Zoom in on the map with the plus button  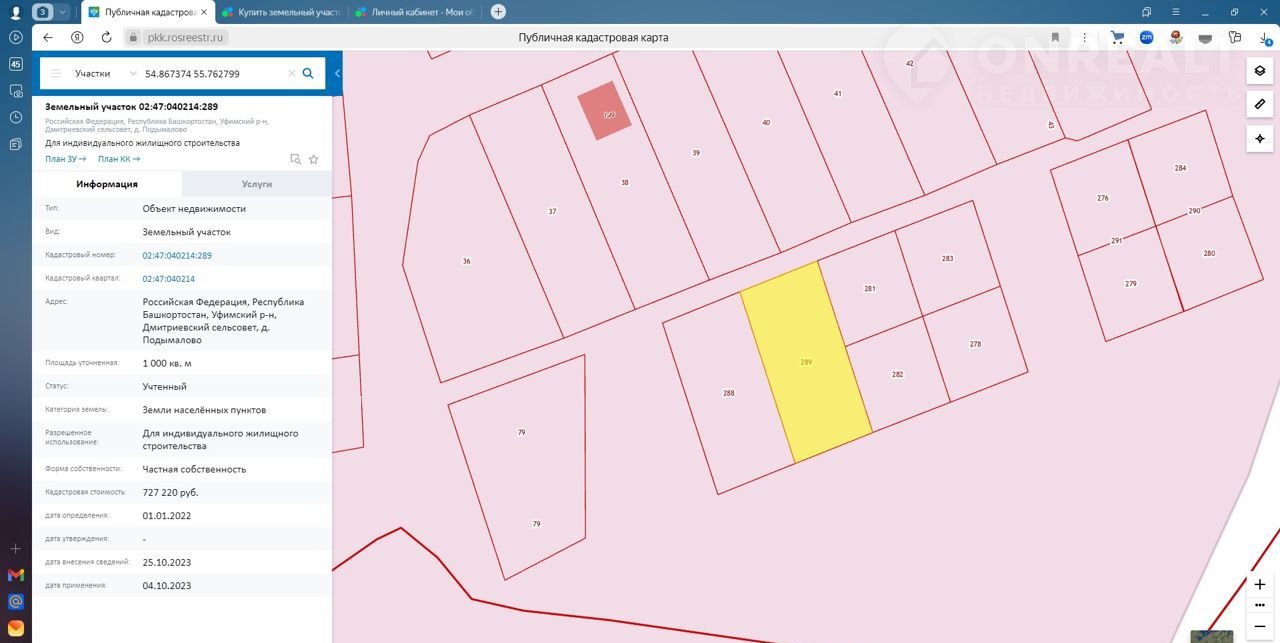[x=1260, y=584]
